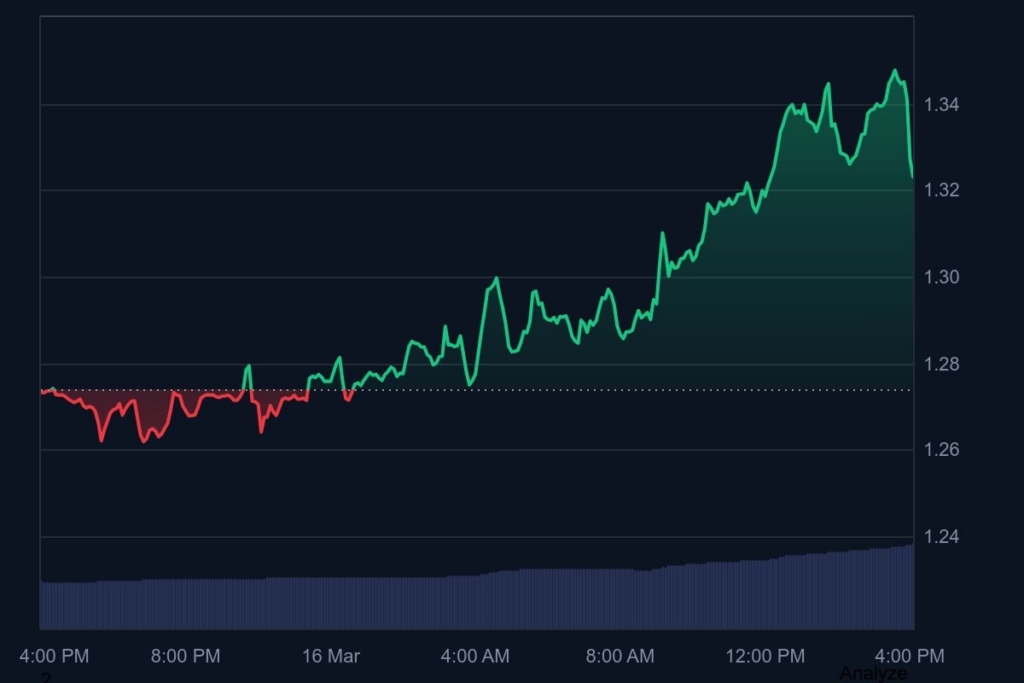Image resolution: width=1024 pixels, height=683 pixels.
Task: Click the 1.24 price value label
Action: click(x=941, y=537)
